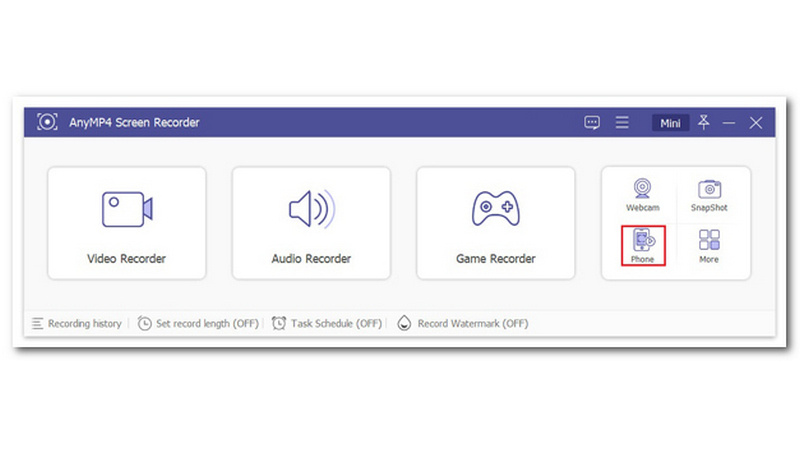Open the Game Recorder card

coord(495,223)
